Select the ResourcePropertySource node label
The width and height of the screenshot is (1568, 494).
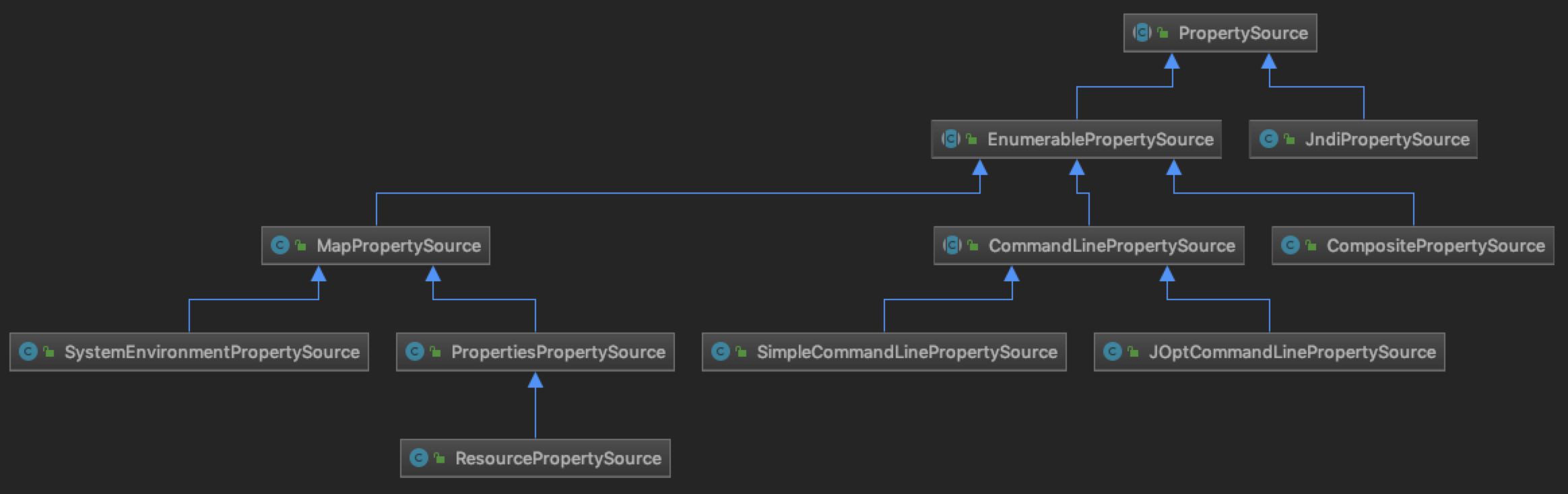tap(558, 458)
